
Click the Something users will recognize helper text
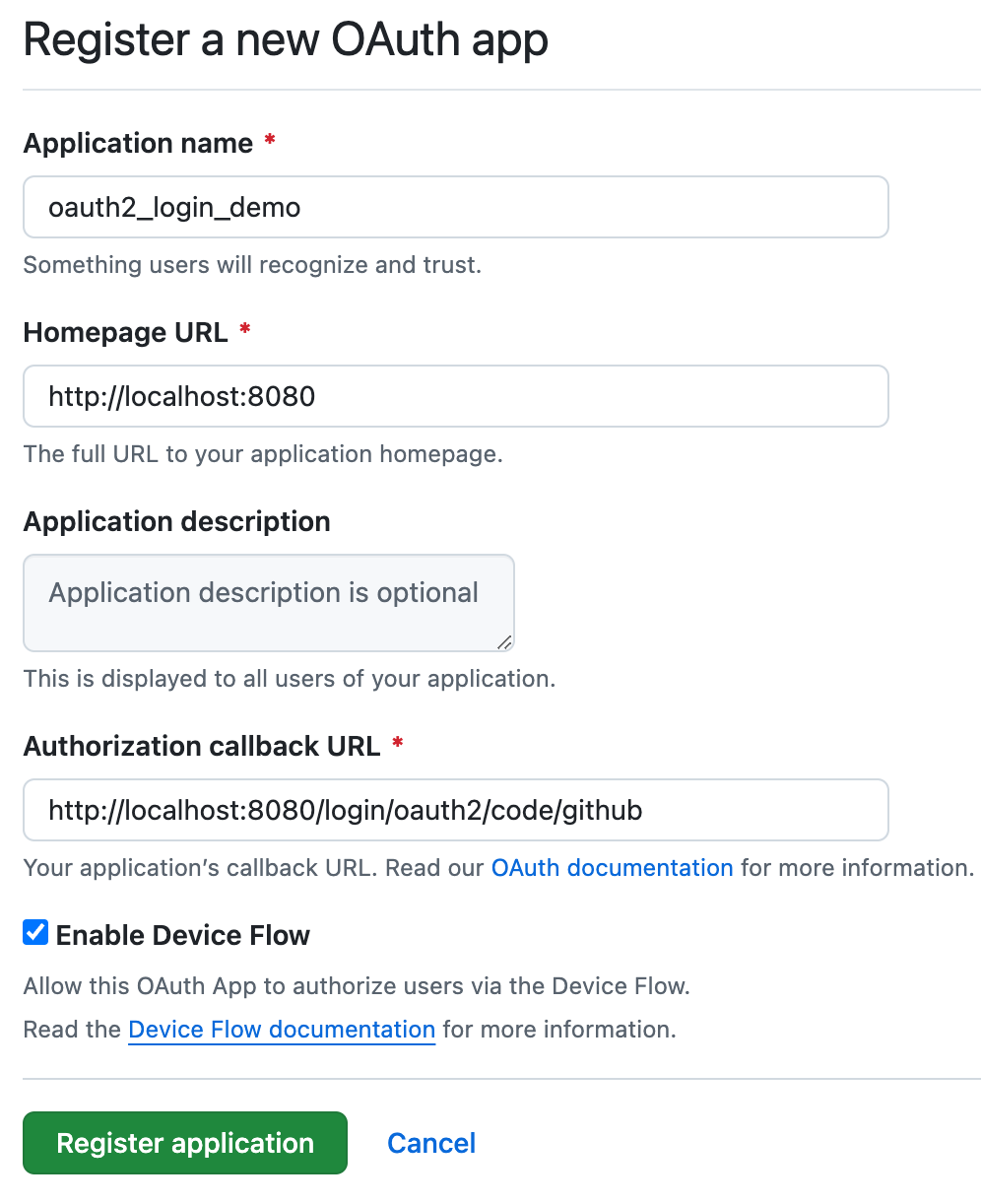pyautogui.click(x=252, y=264)
